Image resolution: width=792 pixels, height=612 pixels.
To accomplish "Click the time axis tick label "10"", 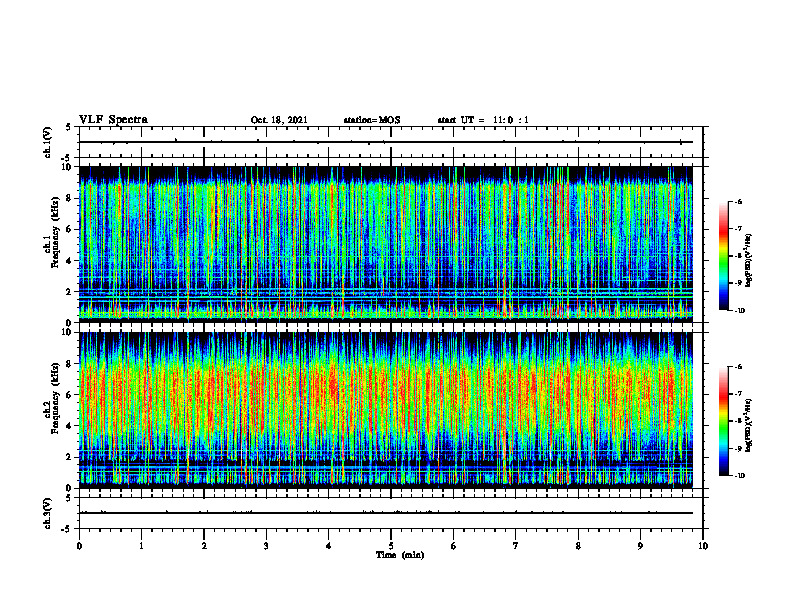I will coord(703,546).
